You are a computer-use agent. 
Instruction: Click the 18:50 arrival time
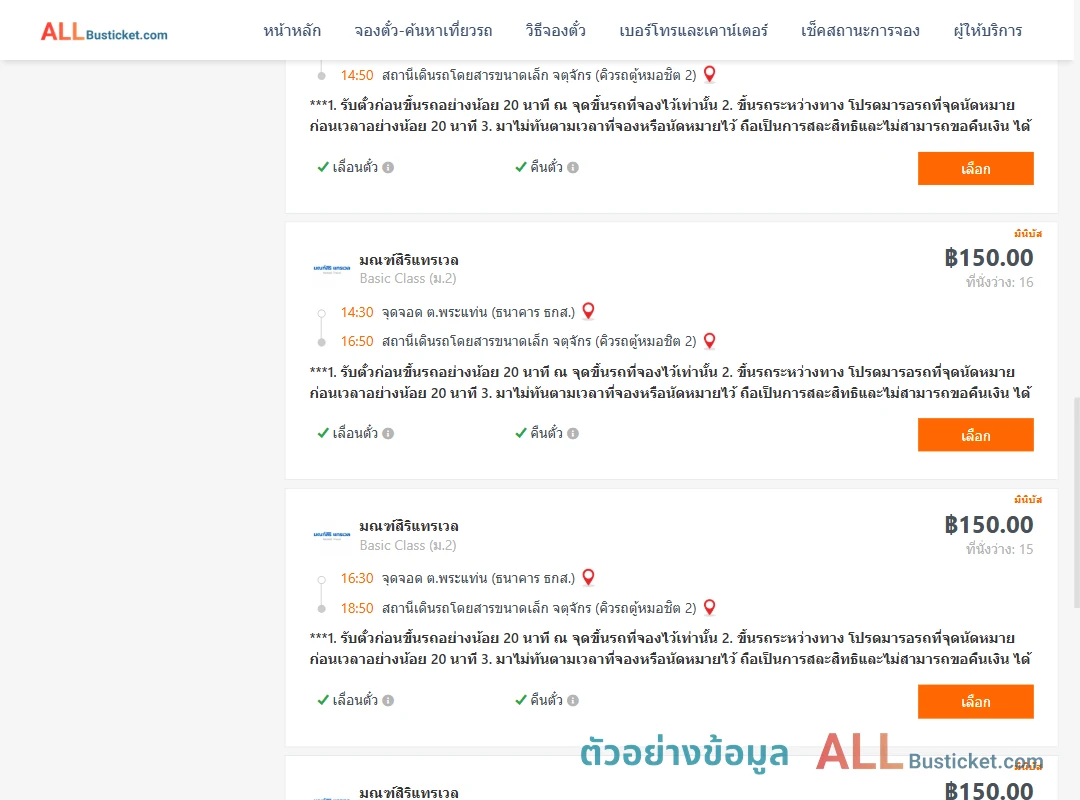357,608
